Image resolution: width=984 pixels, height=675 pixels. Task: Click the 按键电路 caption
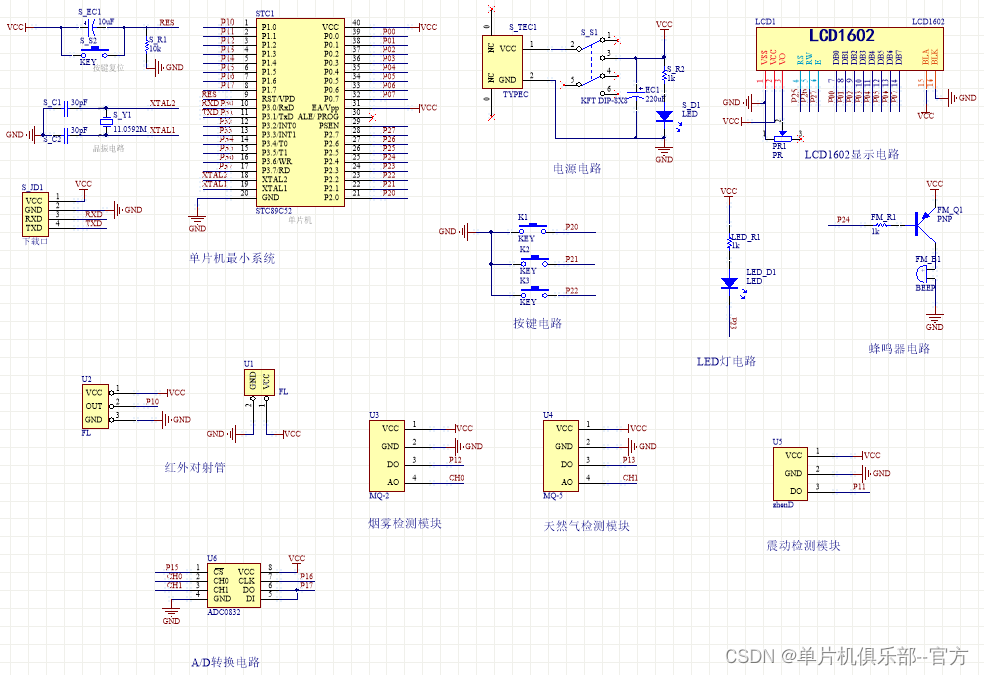pos(537,323)
